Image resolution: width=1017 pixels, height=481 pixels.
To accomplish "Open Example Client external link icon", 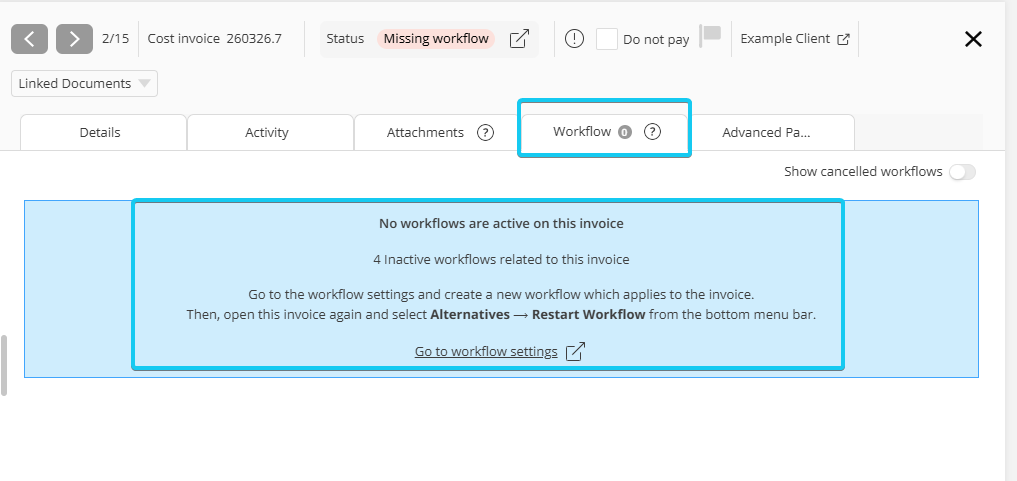I will (843, 39).
